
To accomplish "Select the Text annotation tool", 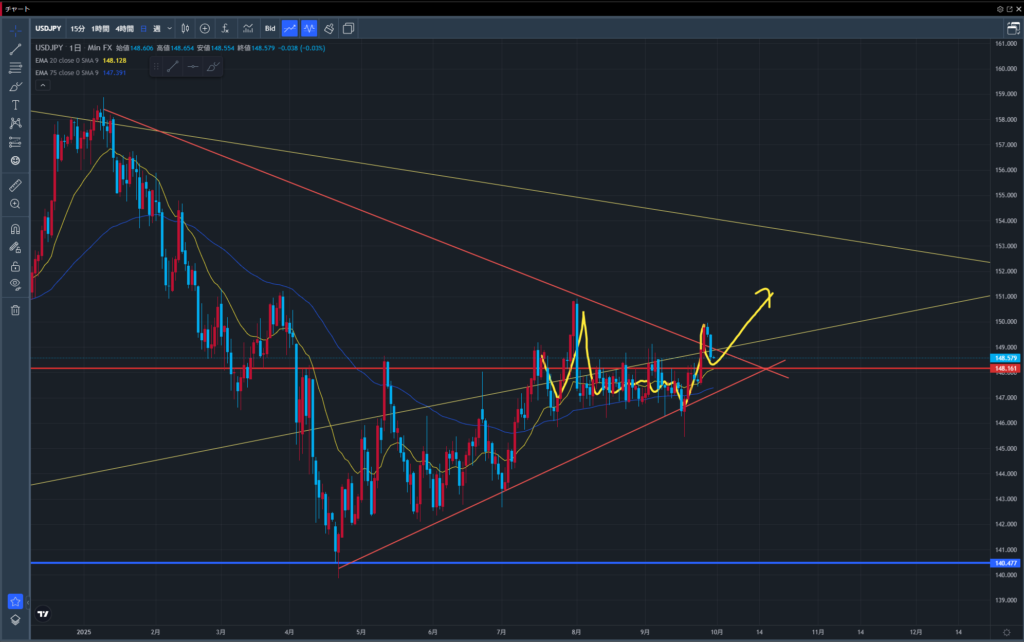I will (15, 105).
